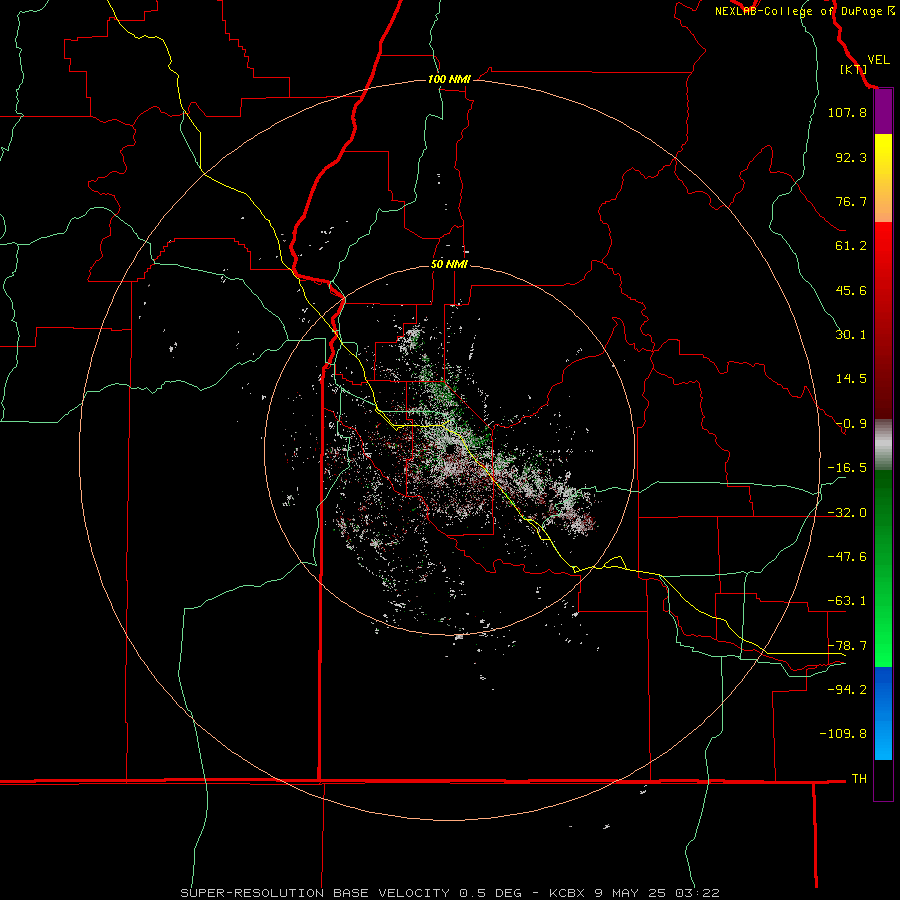The image size is (900, 900).
Task: Click the 14.5 velocity scale value
Action: pyautogui.click(x=851, y=379)
